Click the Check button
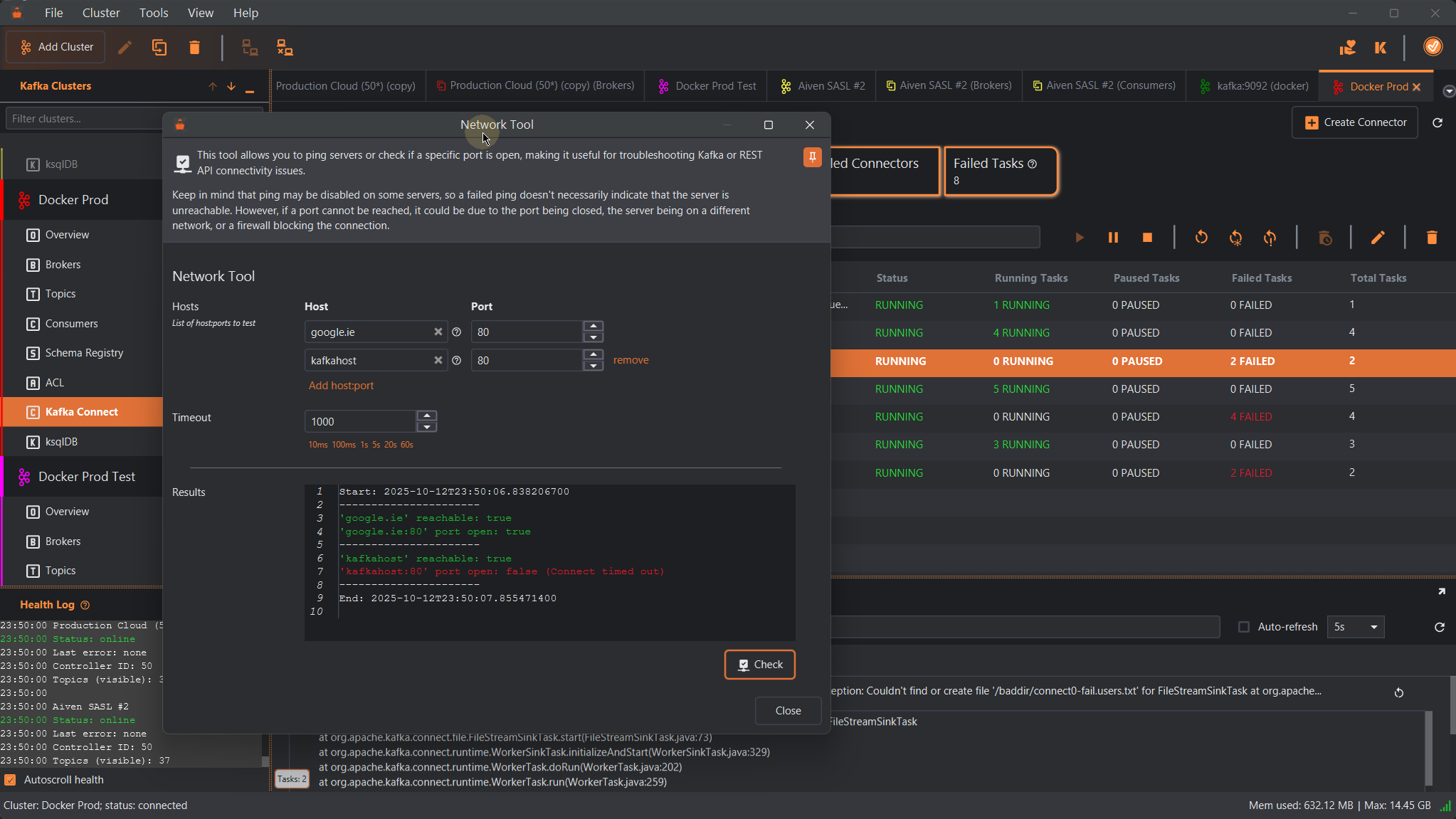The height and width of the screenshot is (819, 1456). point(759,665)
